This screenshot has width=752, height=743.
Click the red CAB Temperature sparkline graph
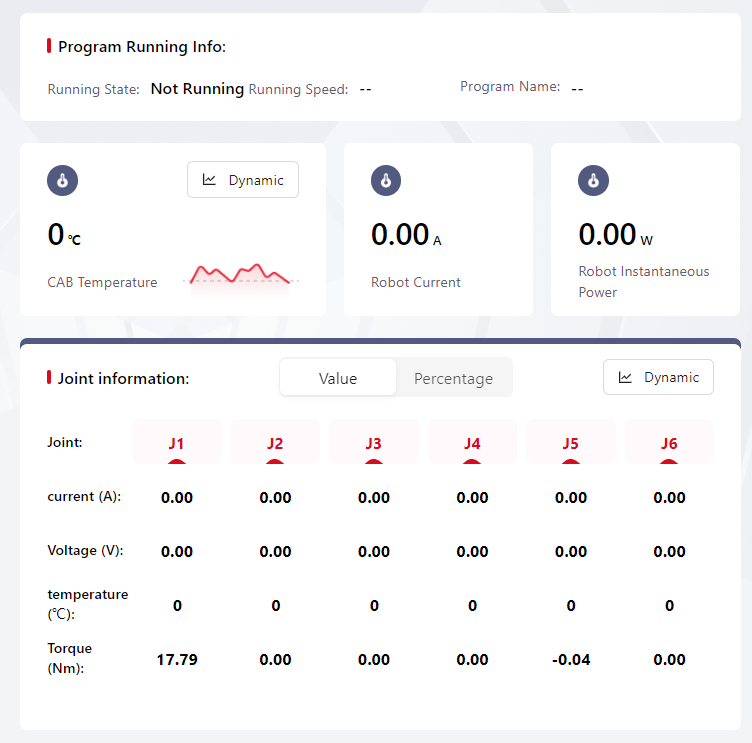240,274
